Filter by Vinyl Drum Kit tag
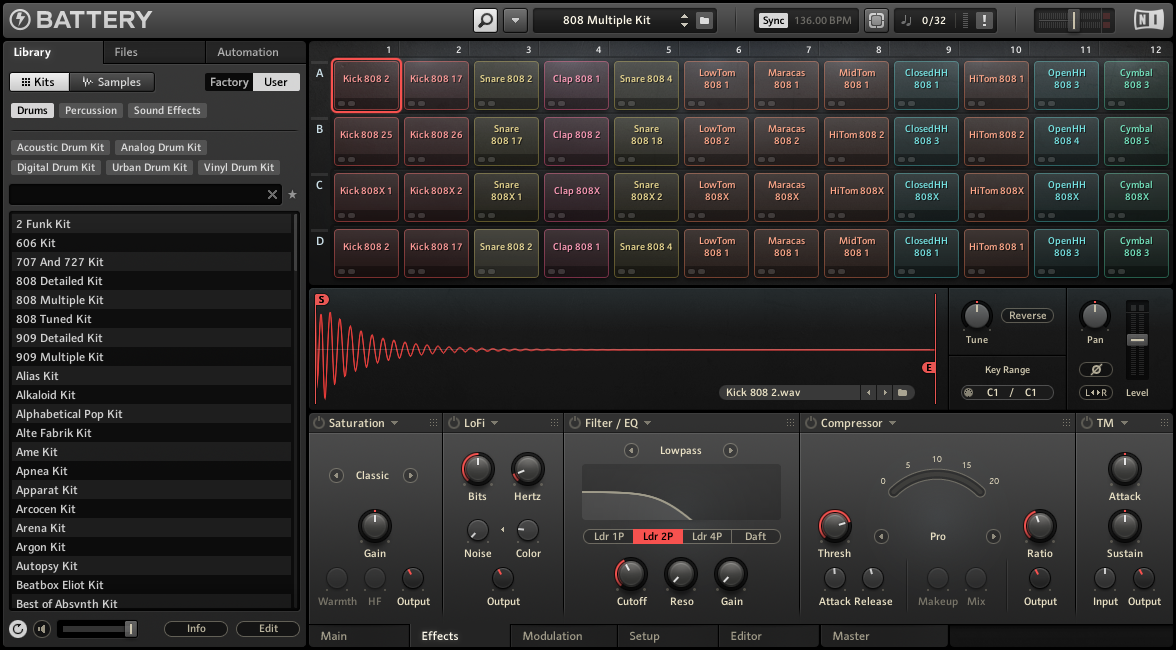 239,167
